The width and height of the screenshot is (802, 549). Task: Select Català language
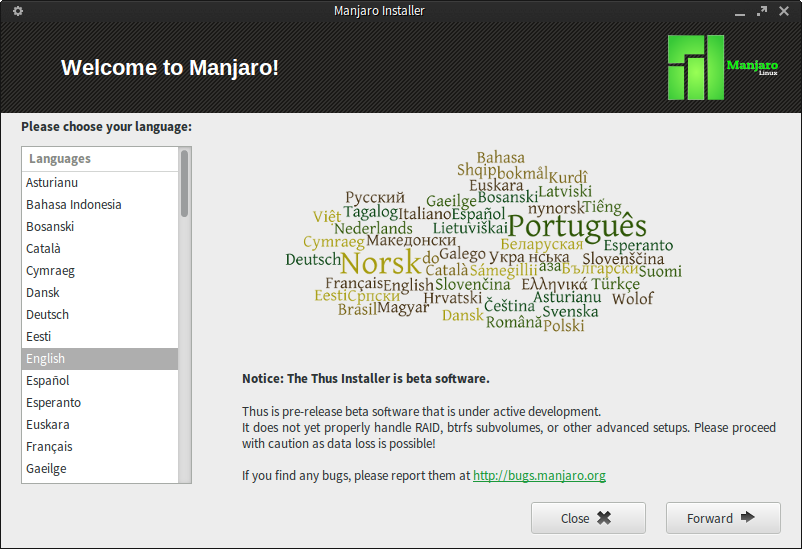100,249
